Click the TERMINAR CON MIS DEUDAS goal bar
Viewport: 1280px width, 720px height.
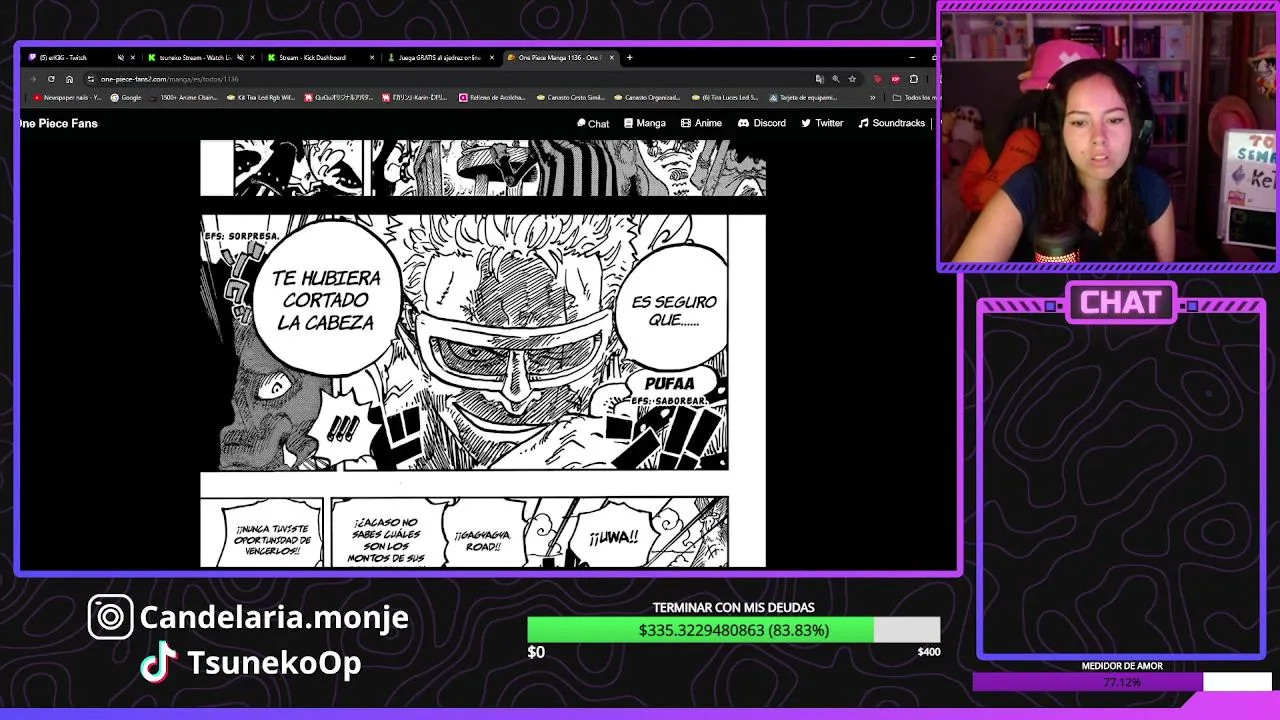point(734,629)
